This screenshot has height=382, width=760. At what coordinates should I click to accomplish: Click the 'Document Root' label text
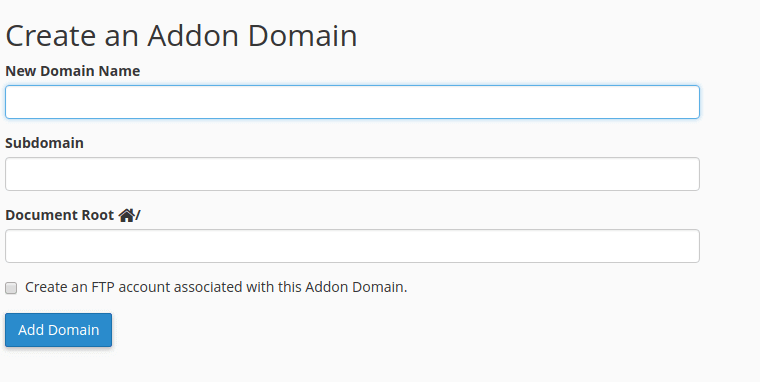(x=60, y=215)
